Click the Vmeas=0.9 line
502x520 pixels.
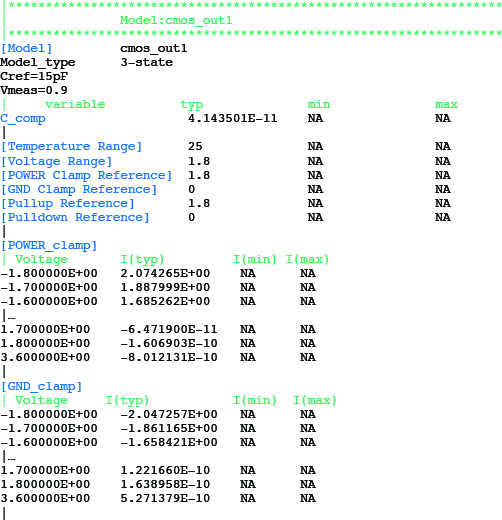point(34,90)
